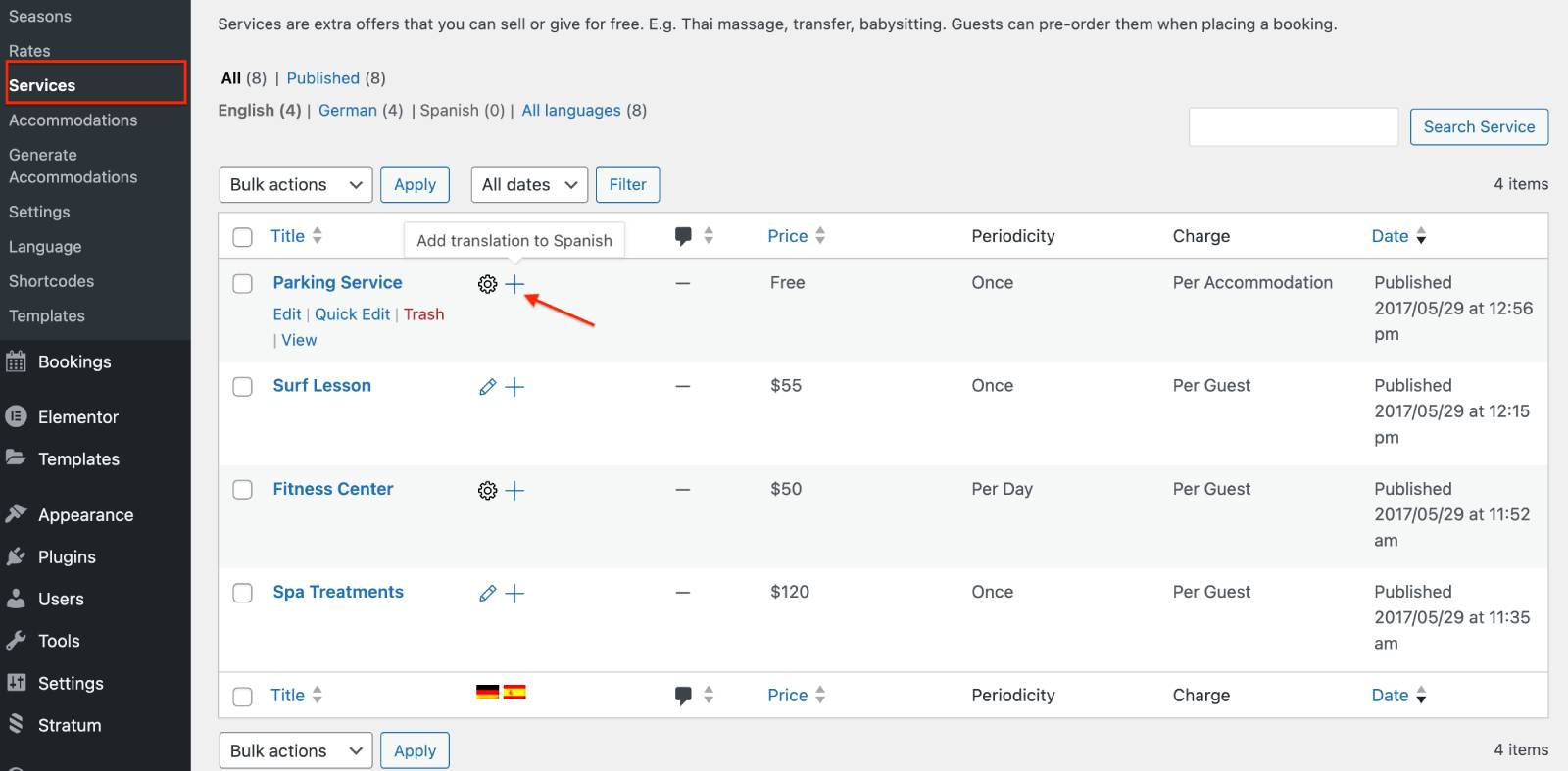Open Accommodations in the sidebar
The image size is (1568, 771).
click(x=73, y=120)
